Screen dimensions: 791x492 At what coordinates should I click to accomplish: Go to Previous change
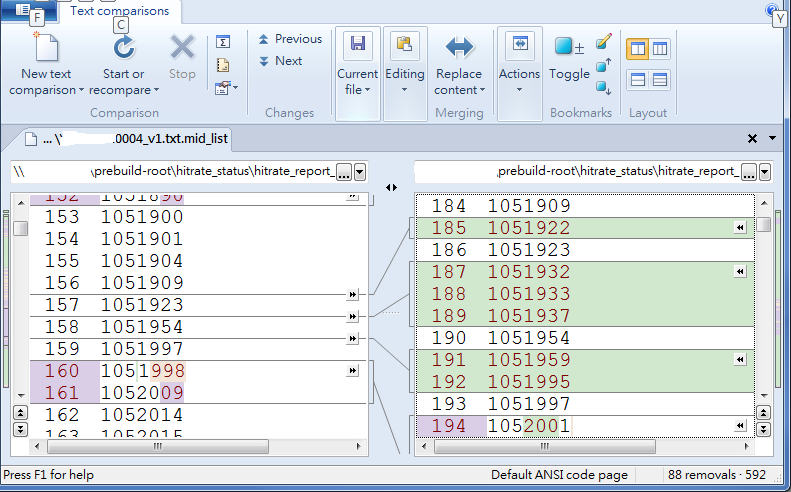[290, 39]
